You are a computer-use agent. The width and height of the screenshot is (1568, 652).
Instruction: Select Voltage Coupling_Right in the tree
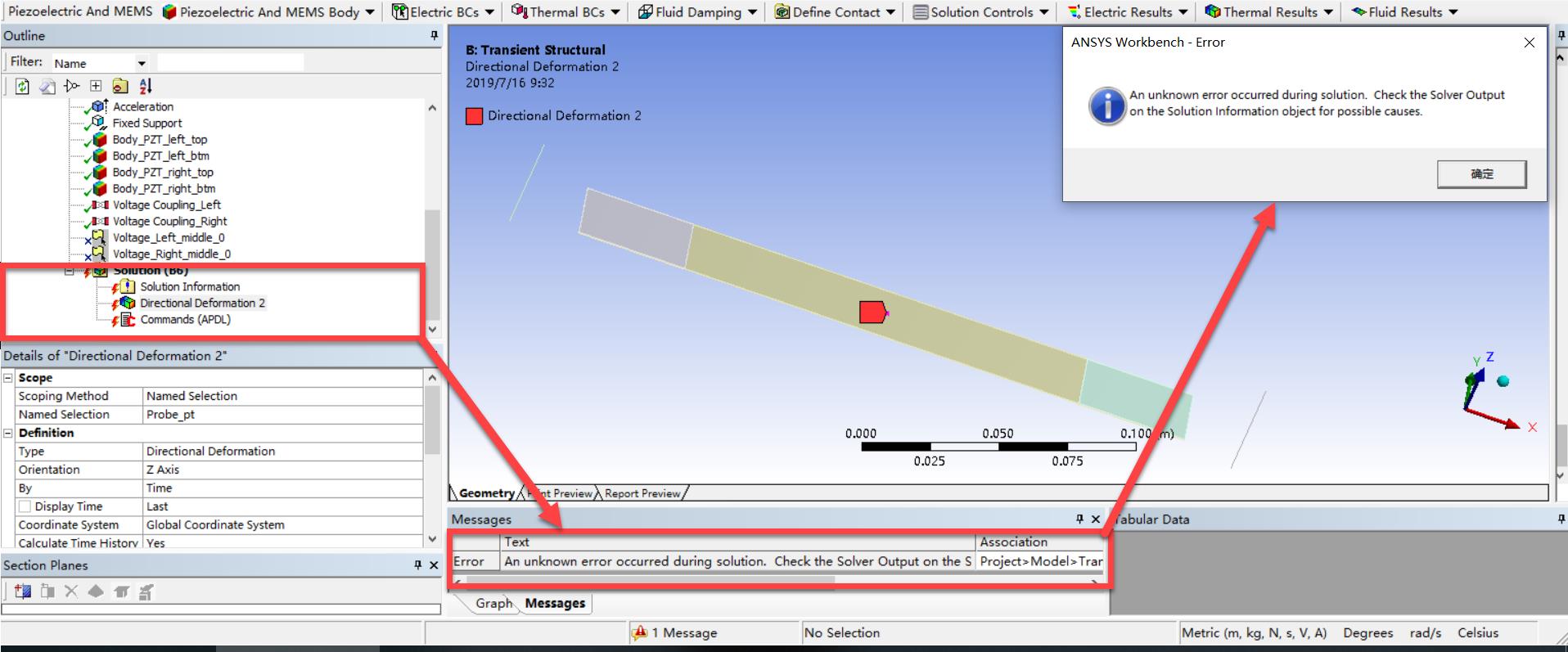pos(169,221)
